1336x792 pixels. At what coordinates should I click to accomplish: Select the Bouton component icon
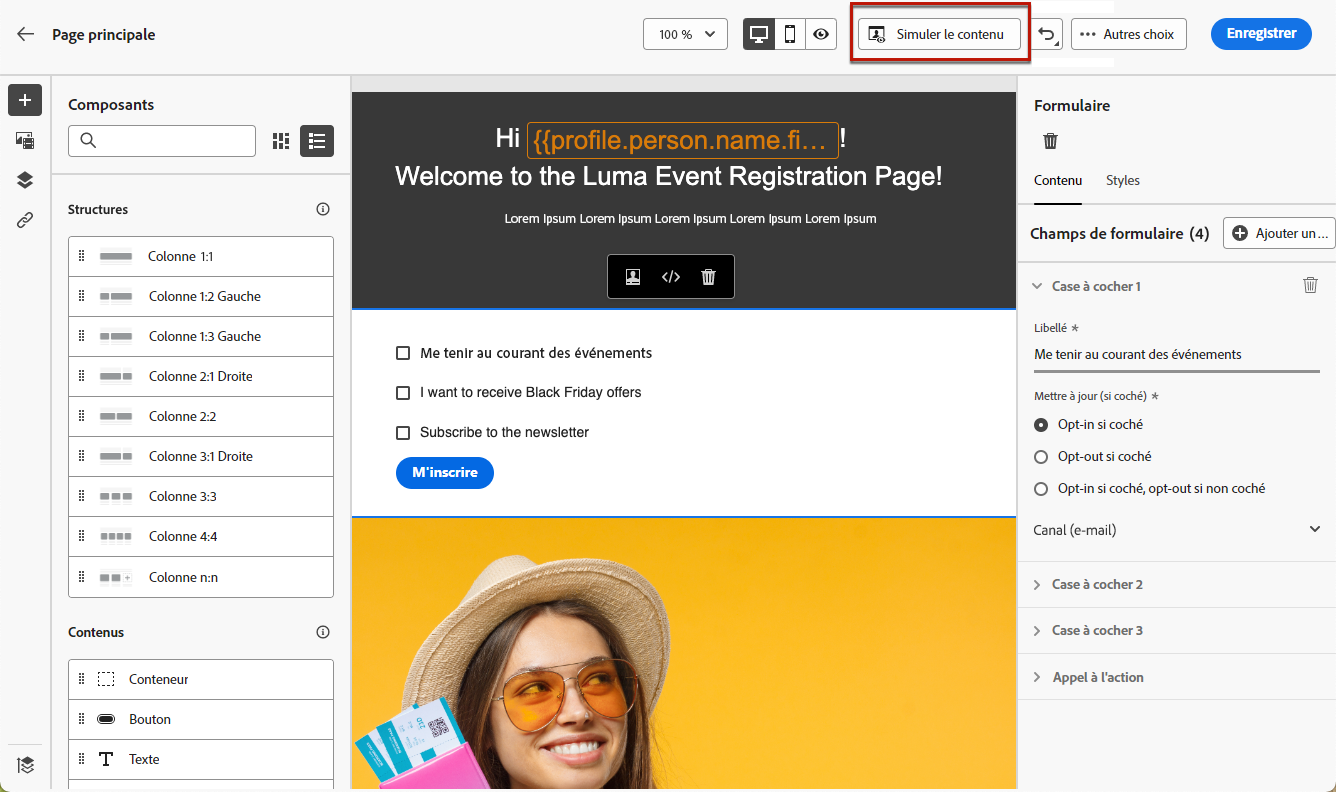tap(106, 719)
